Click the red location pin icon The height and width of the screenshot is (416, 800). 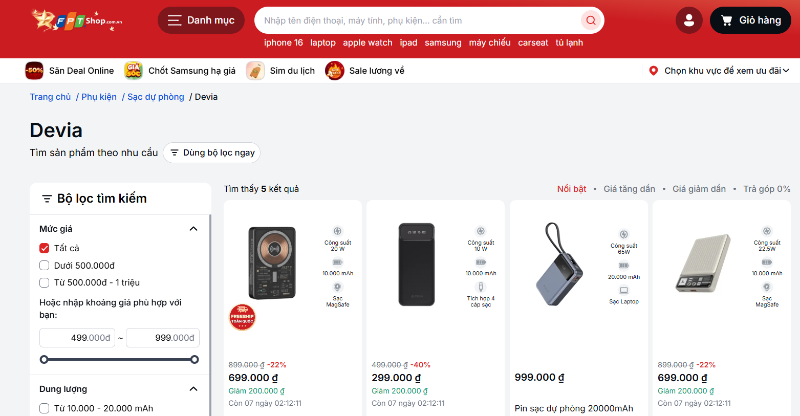click(x=653, y=71)
